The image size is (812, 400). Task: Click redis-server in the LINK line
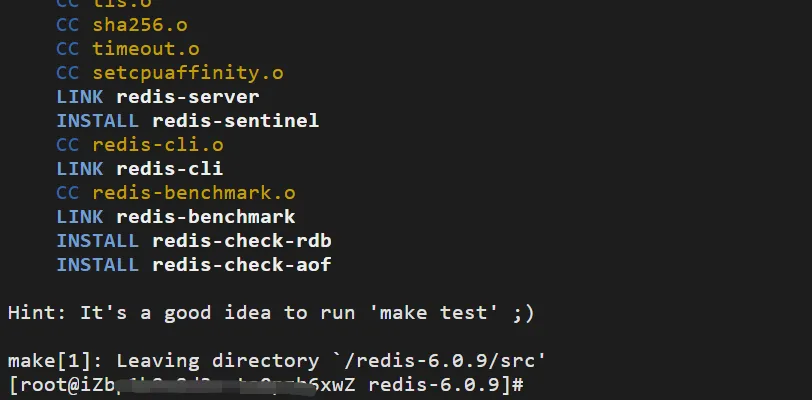(x=188, y=97)
